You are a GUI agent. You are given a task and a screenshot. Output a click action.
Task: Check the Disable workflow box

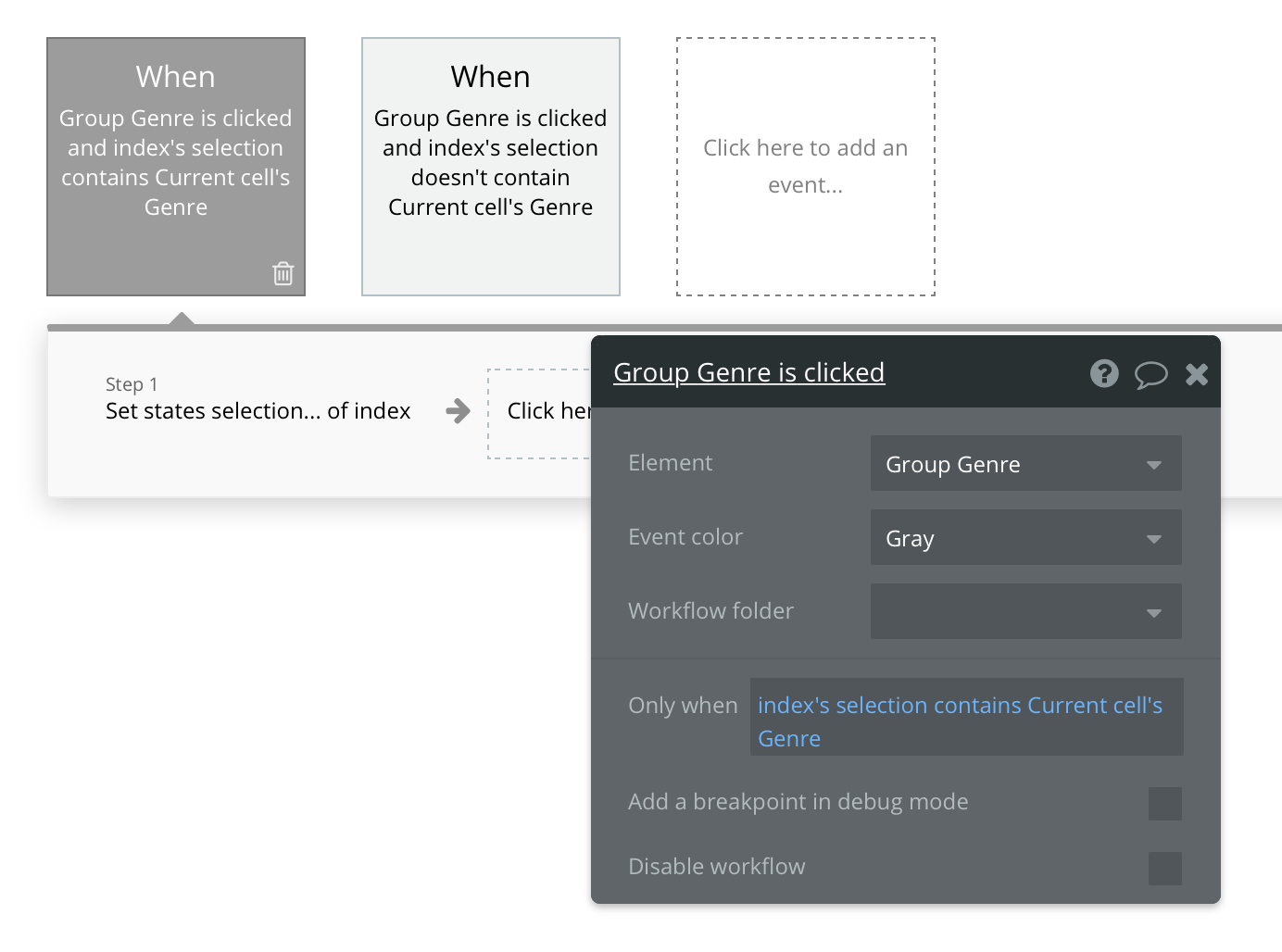coord(1164,868)
